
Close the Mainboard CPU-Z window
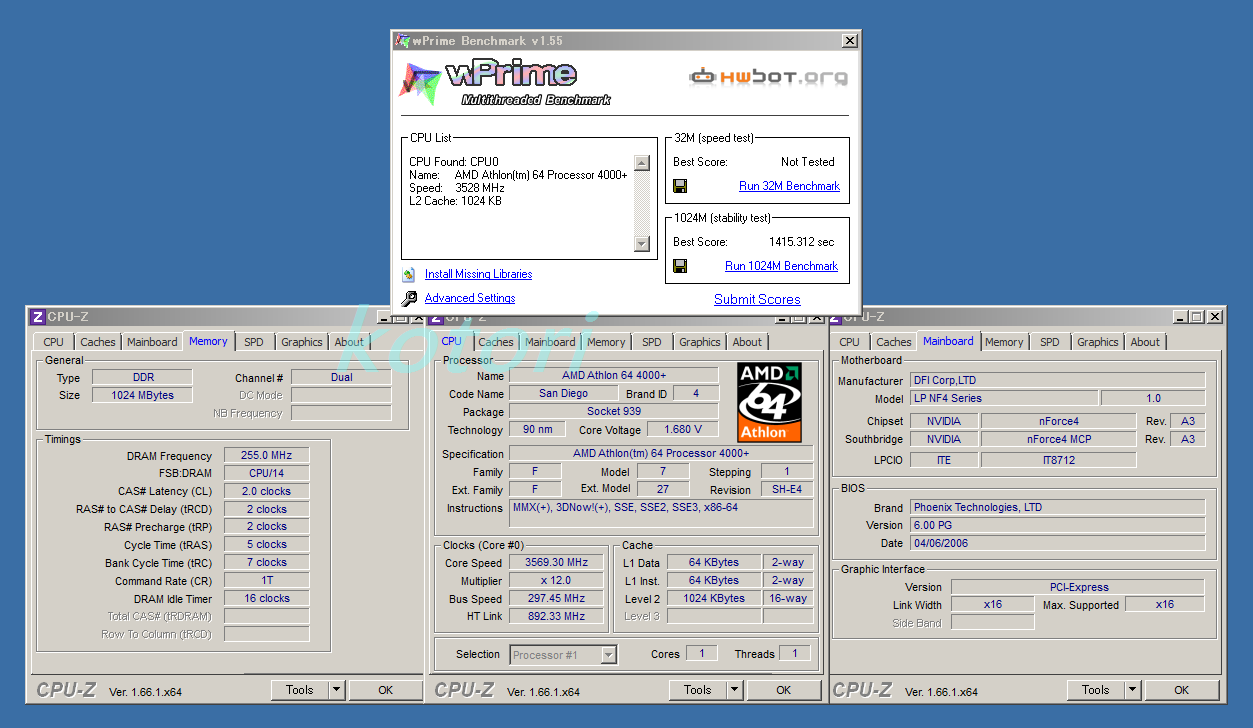click(x=1215, y=317)
